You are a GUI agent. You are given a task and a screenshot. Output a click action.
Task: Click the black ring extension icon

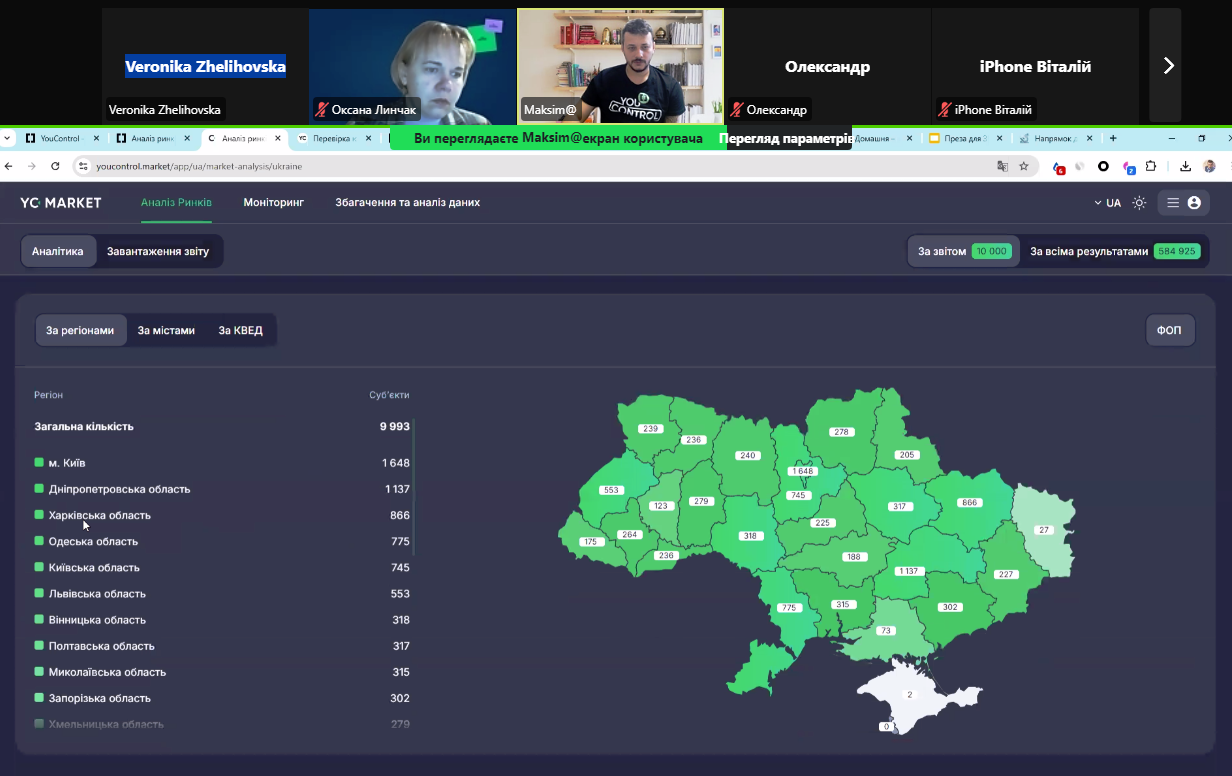coord(1104,166)
